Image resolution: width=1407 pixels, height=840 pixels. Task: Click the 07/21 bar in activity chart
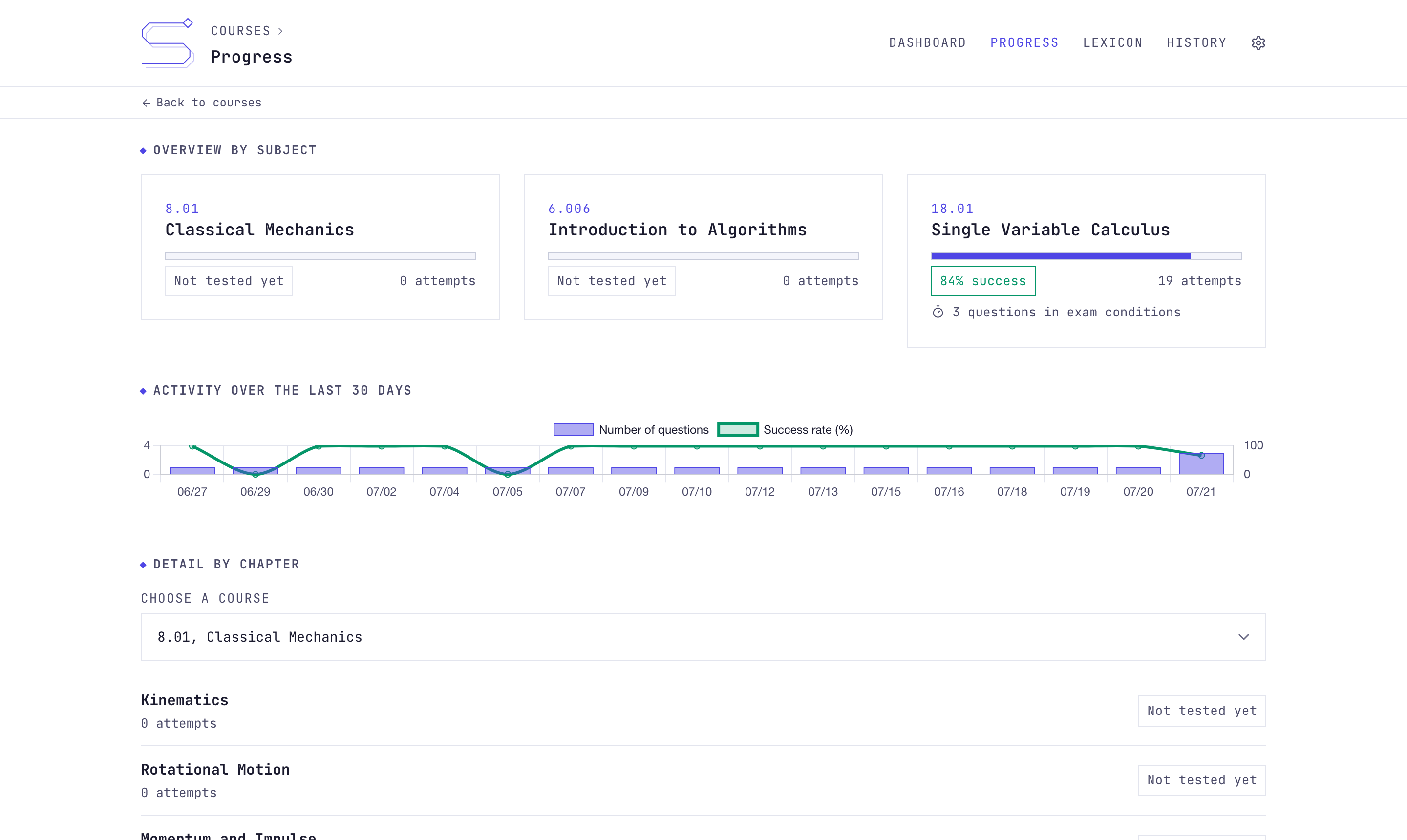1201,463
